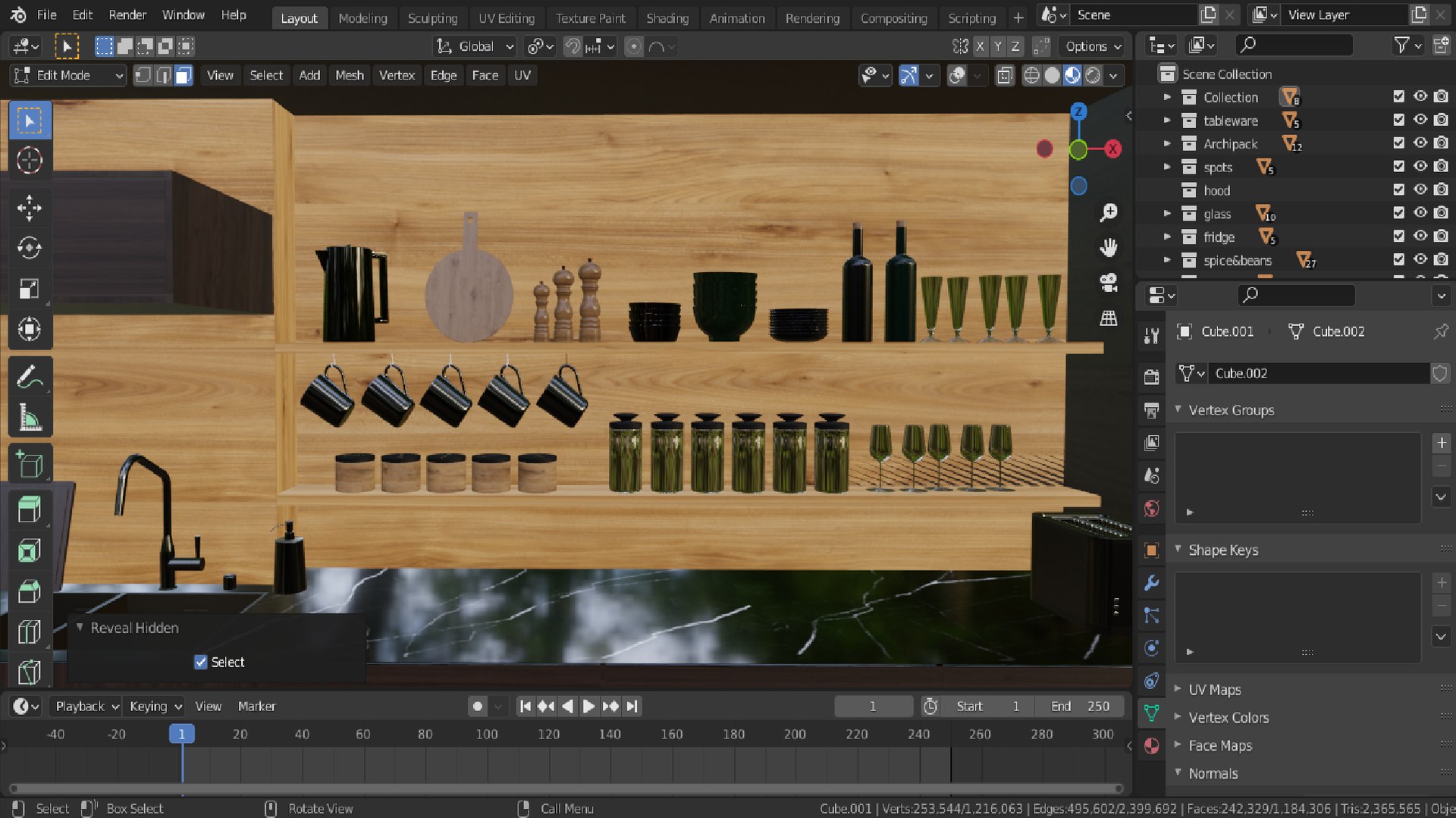Select the Measure tool
The width and height of the screenshot is (1456, 818).
30,417
